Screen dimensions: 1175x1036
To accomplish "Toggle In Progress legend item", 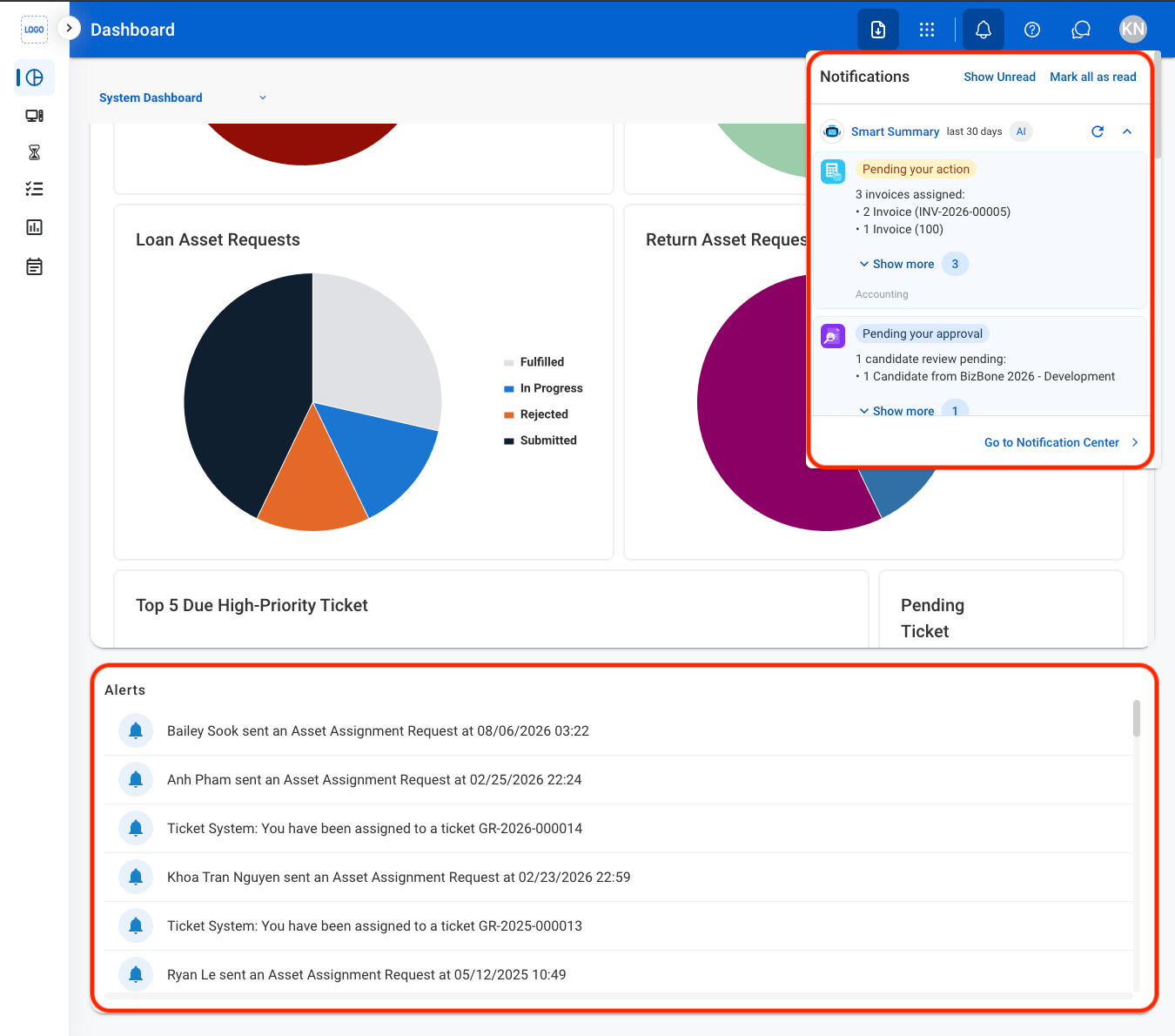I will point(543,388).
